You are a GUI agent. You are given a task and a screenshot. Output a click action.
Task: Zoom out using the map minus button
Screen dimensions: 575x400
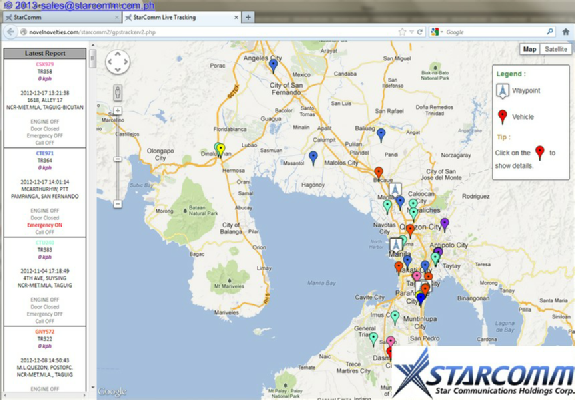click(x=117, y=203)
